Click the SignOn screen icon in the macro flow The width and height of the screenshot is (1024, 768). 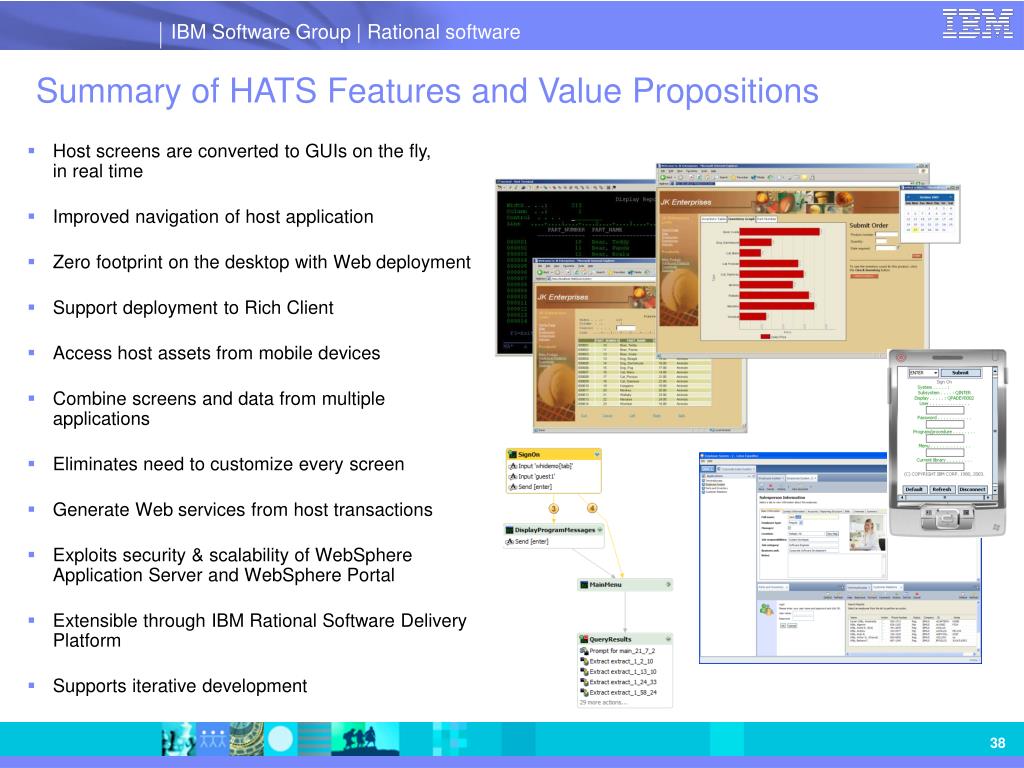[512, 455]
